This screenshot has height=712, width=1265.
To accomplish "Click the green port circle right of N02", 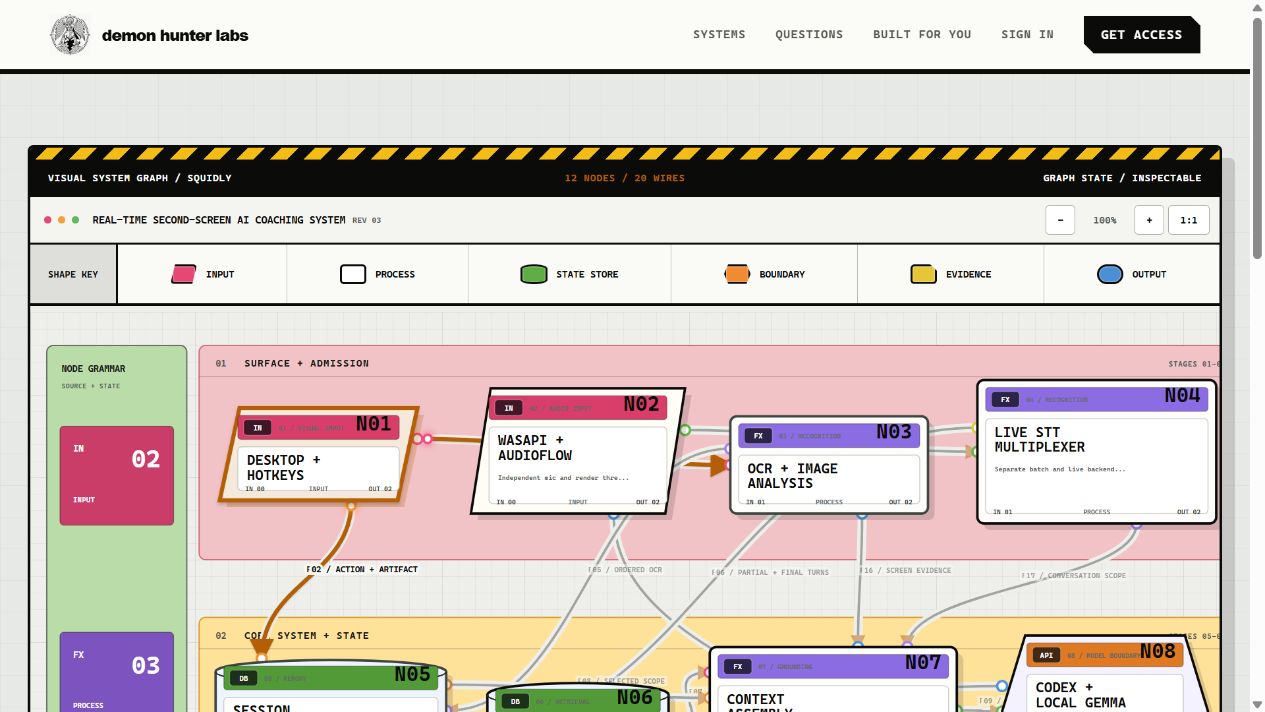I will click(685, 430).
